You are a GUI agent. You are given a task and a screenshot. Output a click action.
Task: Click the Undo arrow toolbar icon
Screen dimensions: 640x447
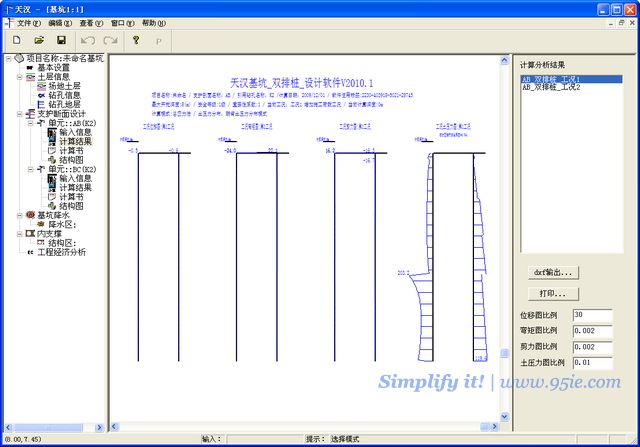pos(87,40)
